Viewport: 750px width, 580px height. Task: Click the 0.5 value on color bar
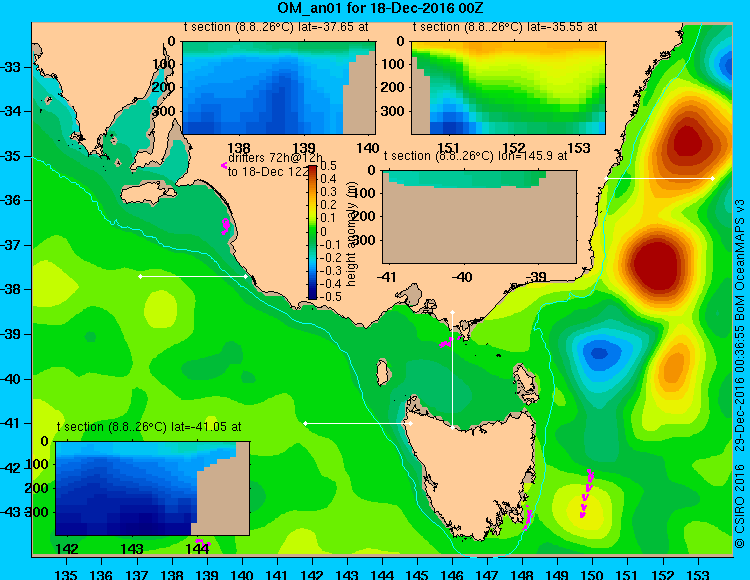(328, 166)
